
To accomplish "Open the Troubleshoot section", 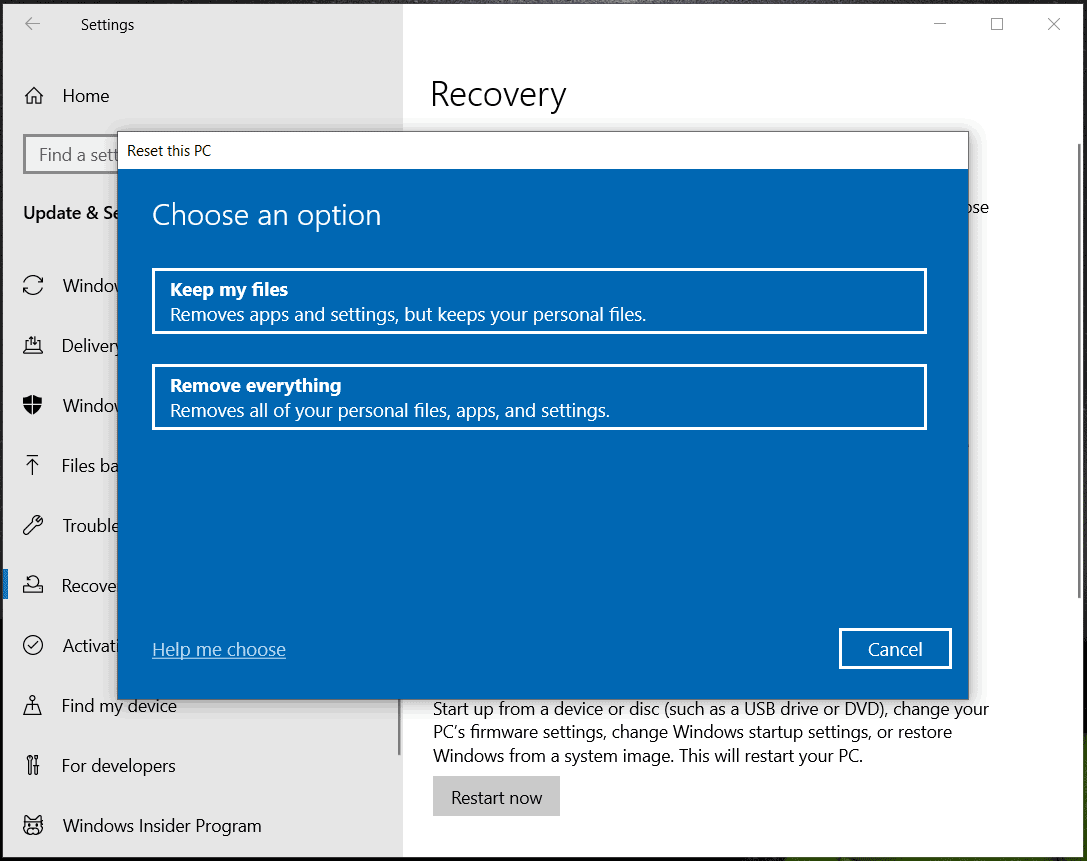I will click(35, 525).
